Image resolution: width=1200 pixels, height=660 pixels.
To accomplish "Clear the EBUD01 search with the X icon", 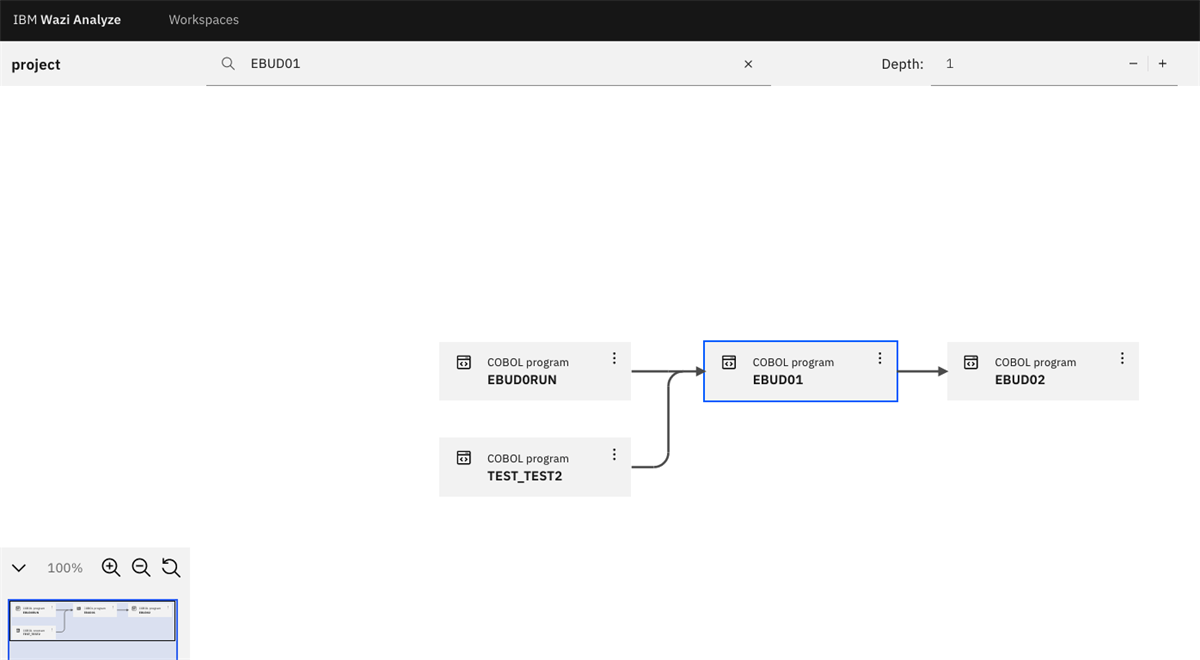I will [748, 63].
